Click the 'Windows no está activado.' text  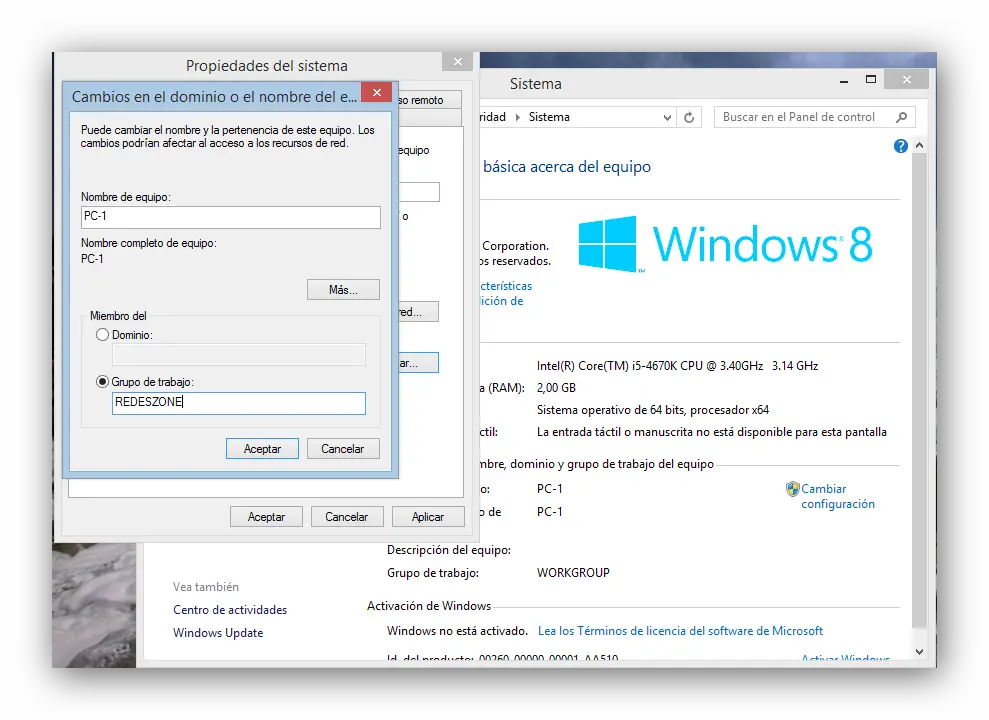457,631
